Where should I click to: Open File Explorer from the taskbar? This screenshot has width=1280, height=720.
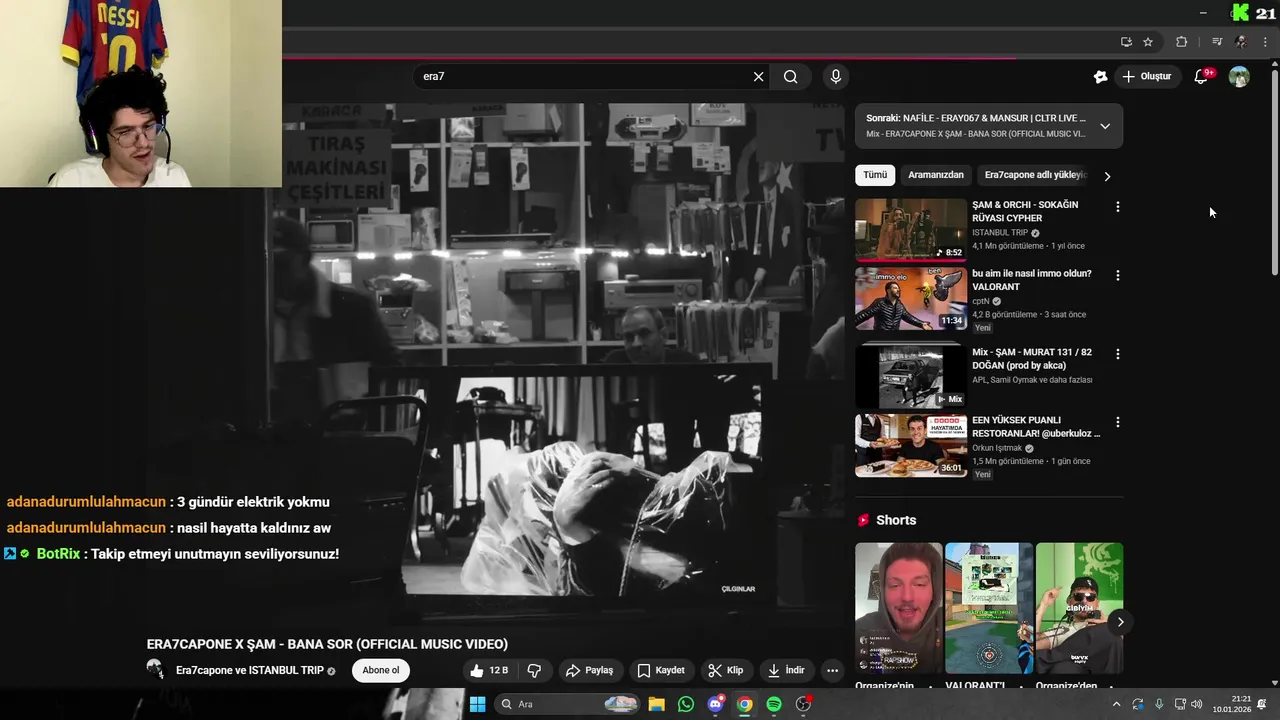click(x=656, y=704)
